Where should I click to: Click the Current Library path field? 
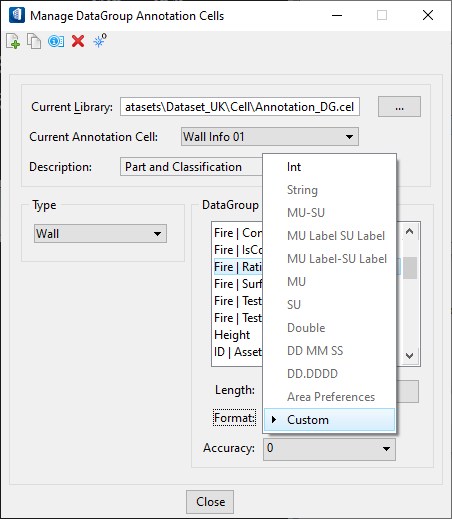240,107
